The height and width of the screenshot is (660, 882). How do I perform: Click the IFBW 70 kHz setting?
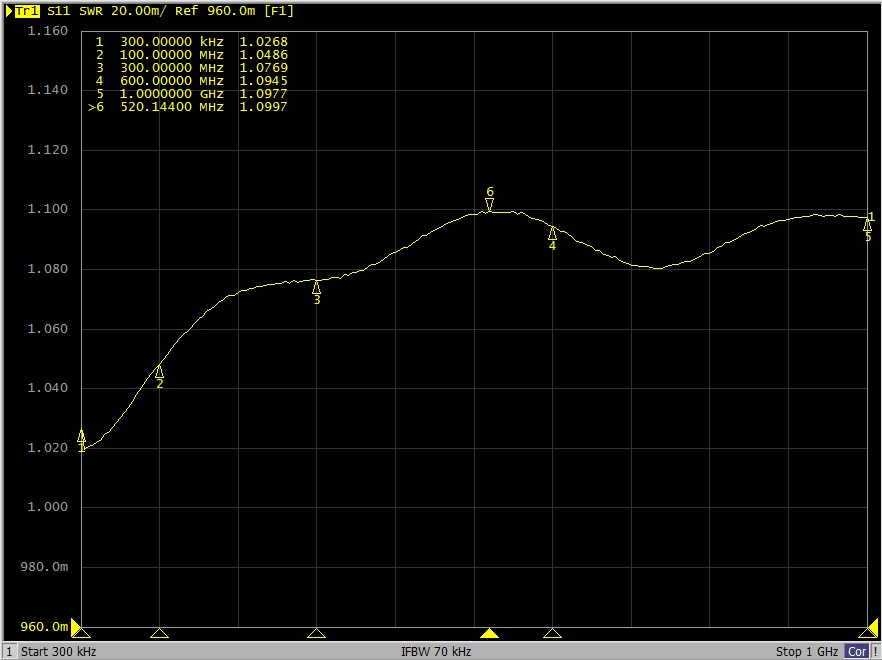436,652
